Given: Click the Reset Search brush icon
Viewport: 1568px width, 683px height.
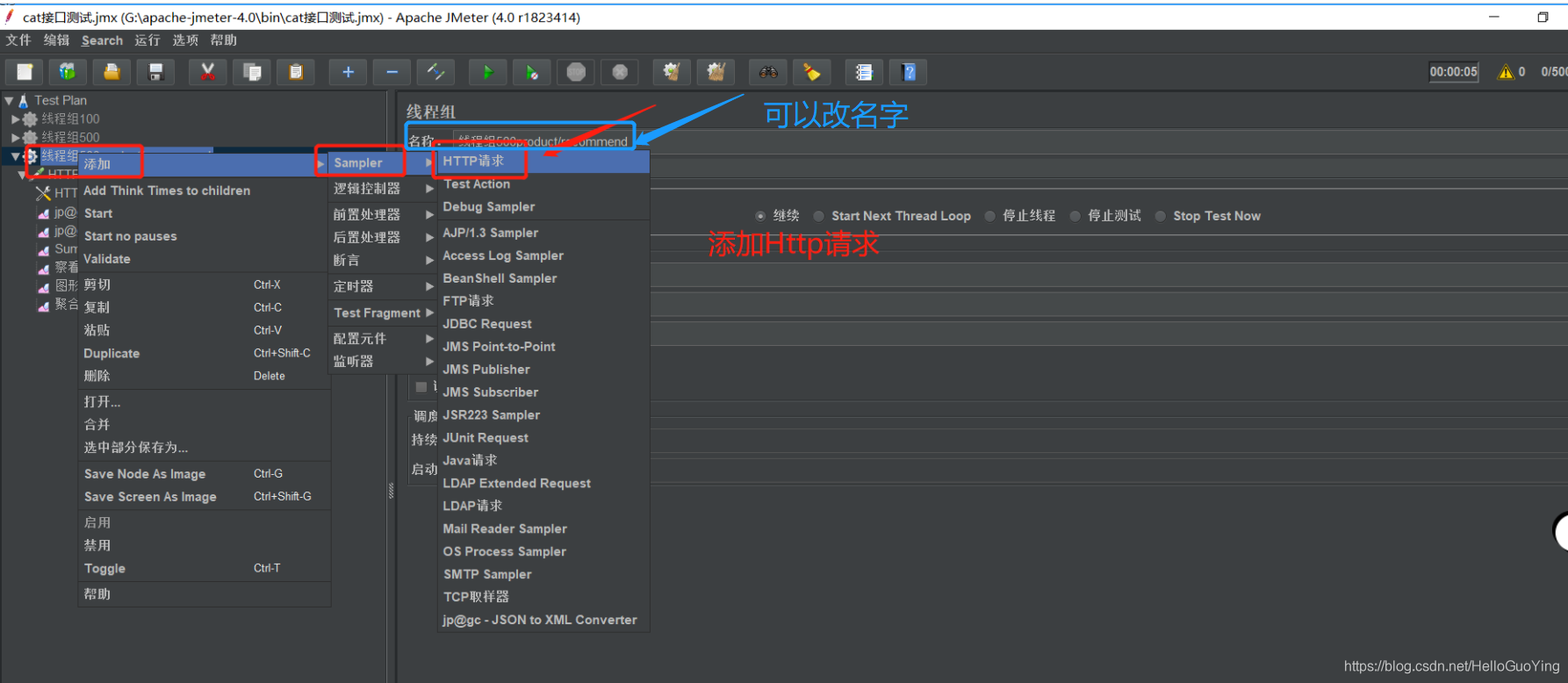Looking at the screenshot, I should pos(812,72).
